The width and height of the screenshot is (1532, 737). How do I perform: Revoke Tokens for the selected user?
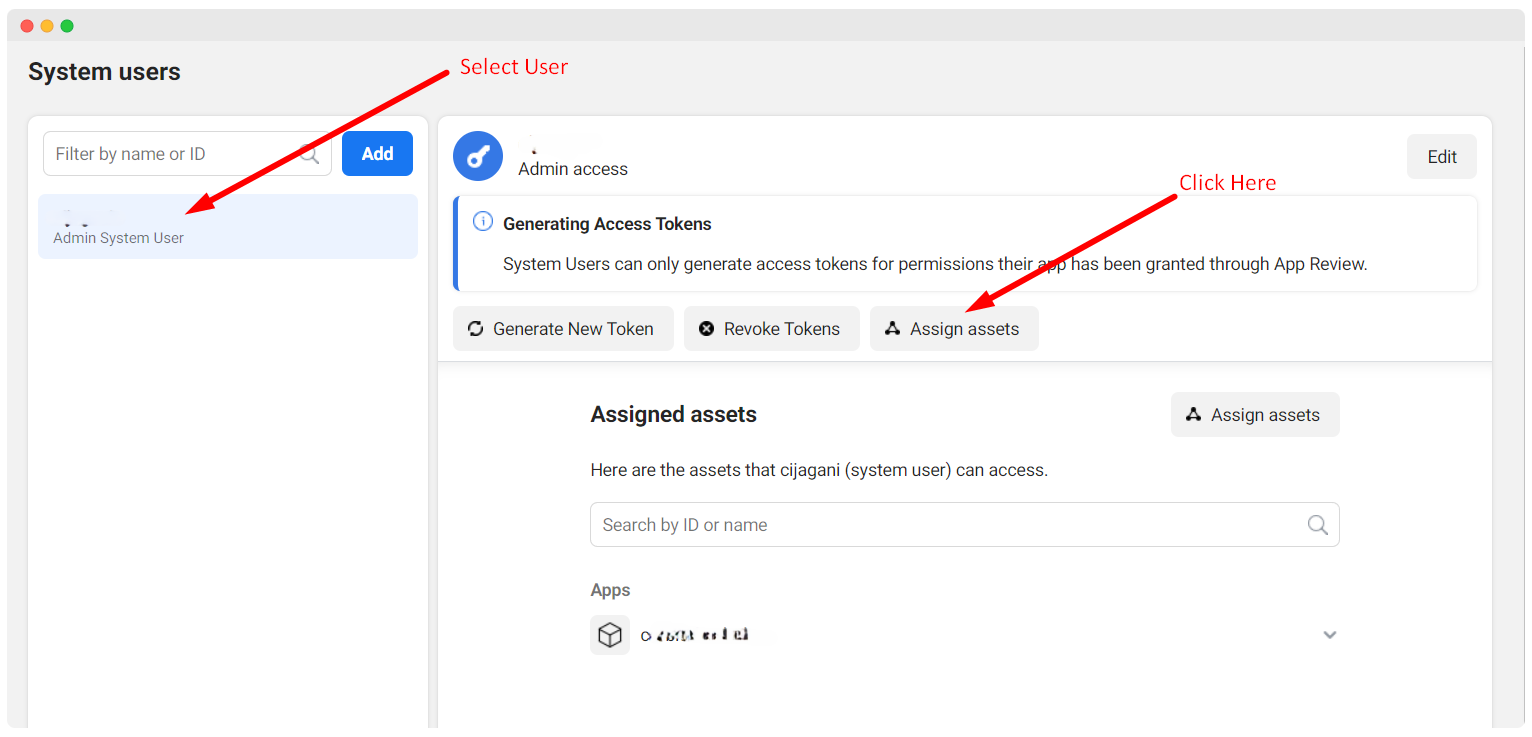(x=771, y=329)
